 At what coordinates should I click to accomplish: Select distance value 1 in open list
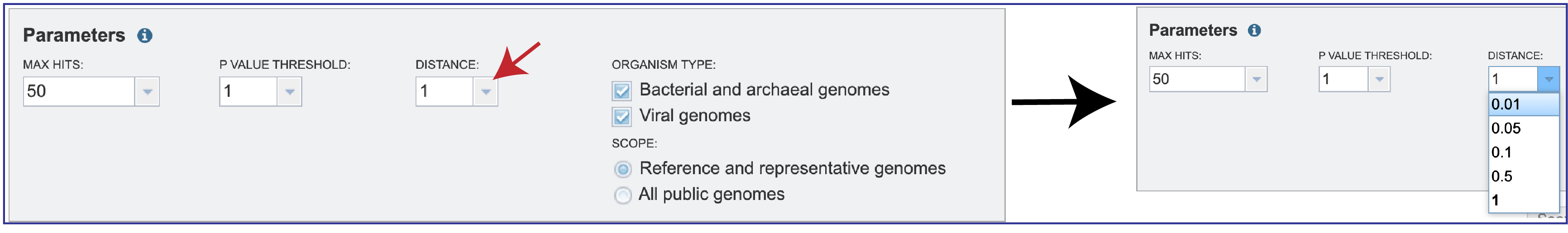tap(1524, 201)
